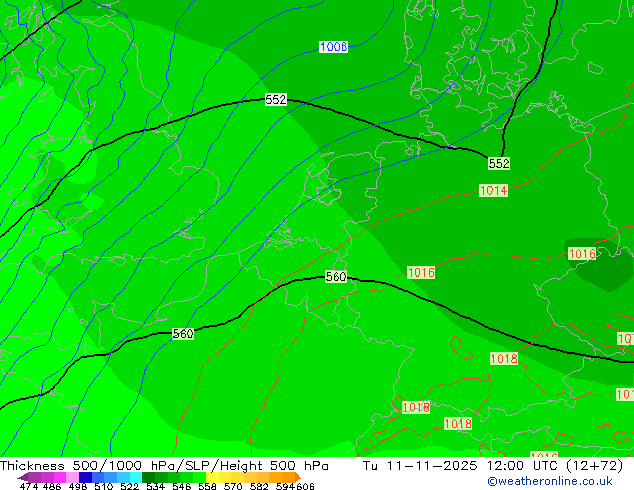The image size is (634, 490).
Task: Click the cyan legend swatch before dark green
Action: (x=136, y=477)
